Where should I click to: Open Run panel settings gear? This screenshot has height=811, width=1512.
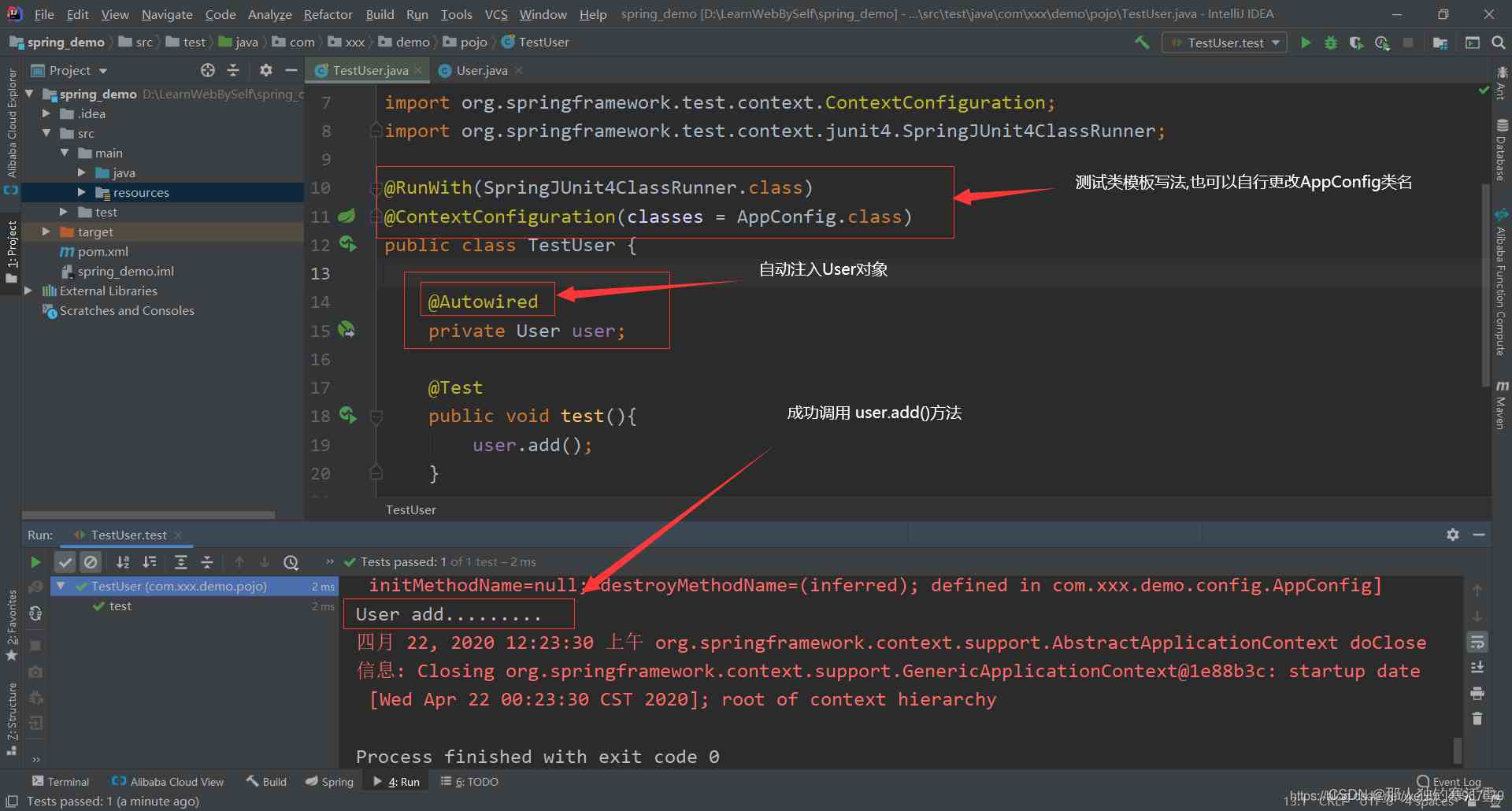[1453, 535]
